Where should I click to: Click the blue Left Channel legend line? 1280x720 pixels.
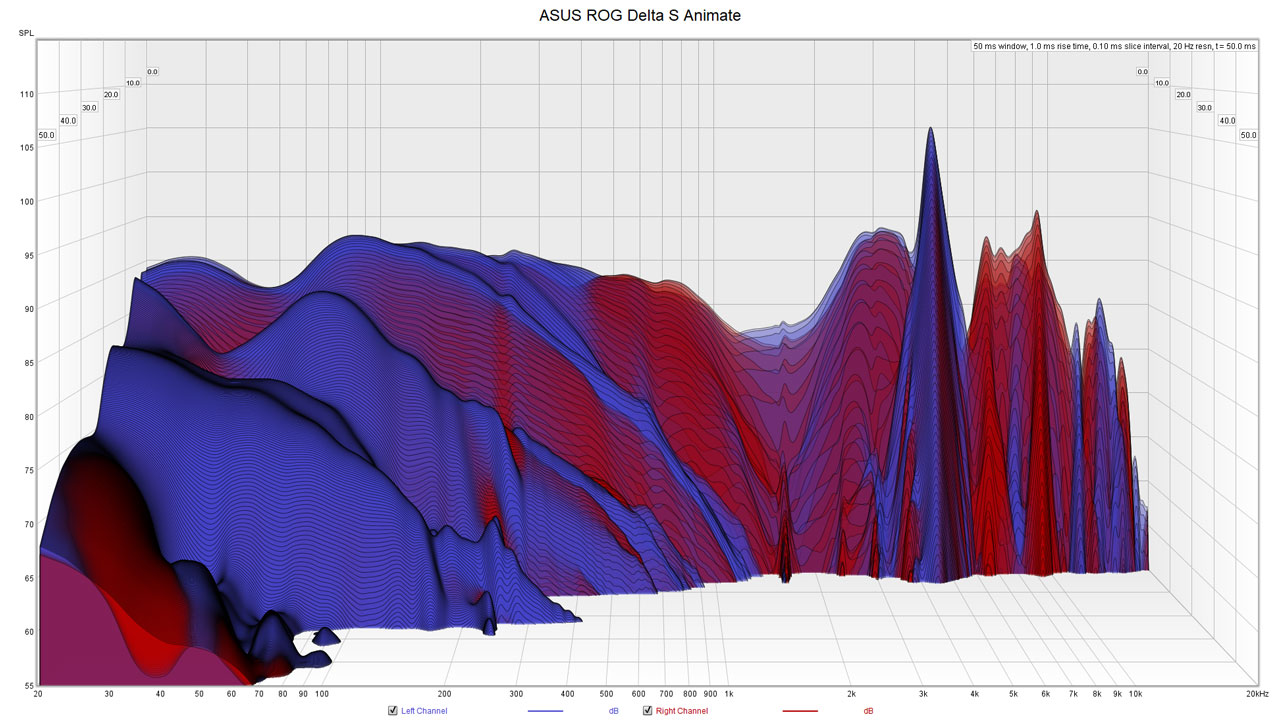coord(545,711)
